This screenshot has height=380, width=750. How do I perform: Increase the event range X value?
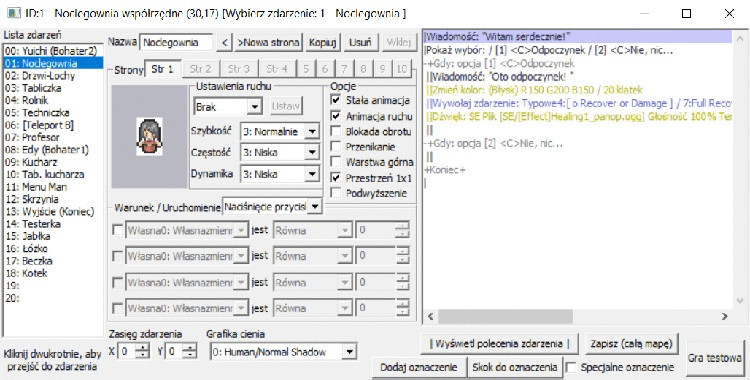(142, 347)
